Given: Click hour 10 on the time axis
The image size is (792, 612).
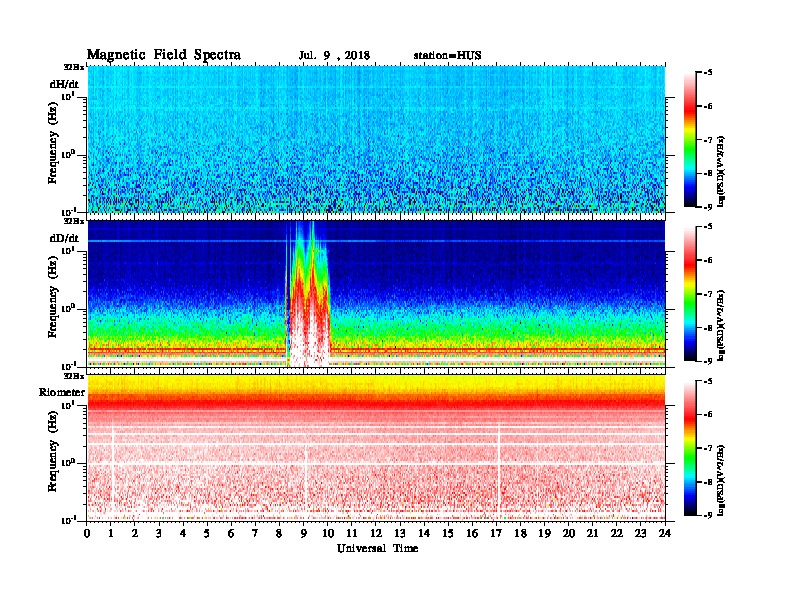Looking at the screenshot, I should [328, 534].
